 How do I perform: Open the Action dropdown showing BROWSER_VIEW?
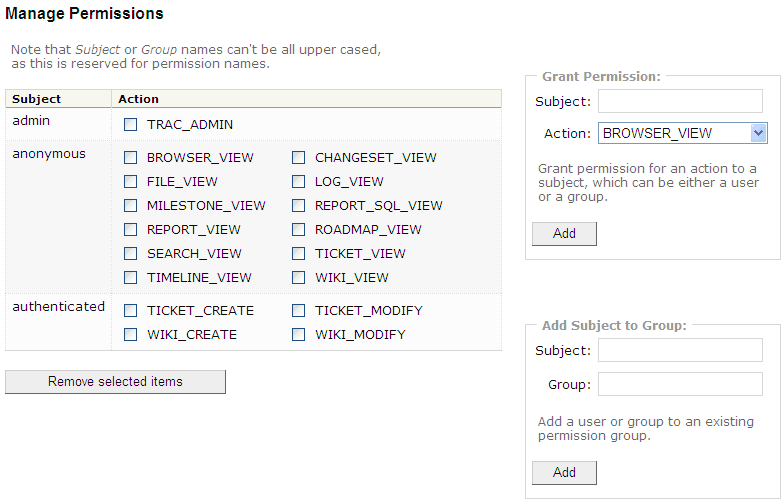[x=682, y=133]
